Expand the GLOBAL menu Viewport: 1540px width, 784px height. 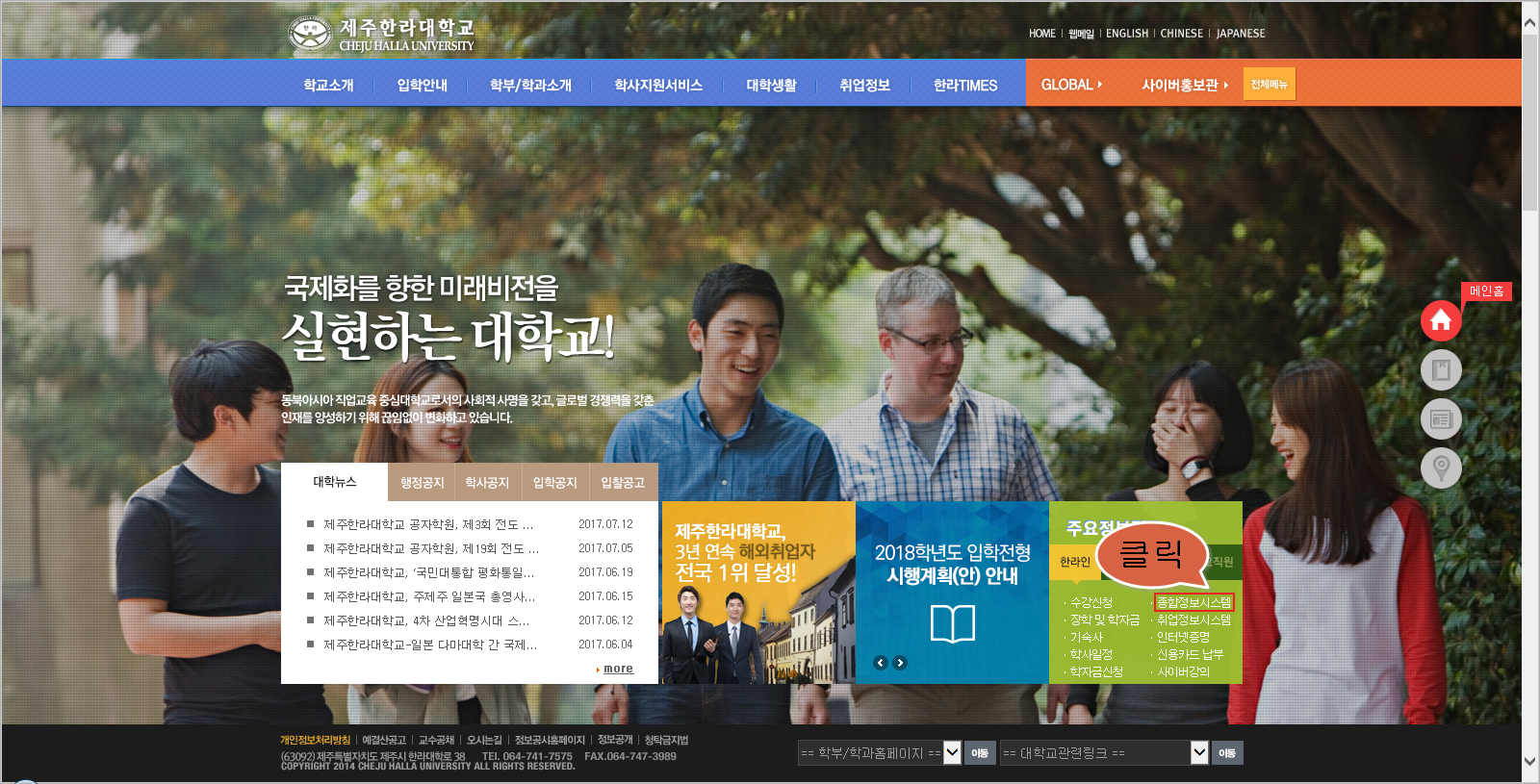pyautogui.click(x=1071, y=85)
